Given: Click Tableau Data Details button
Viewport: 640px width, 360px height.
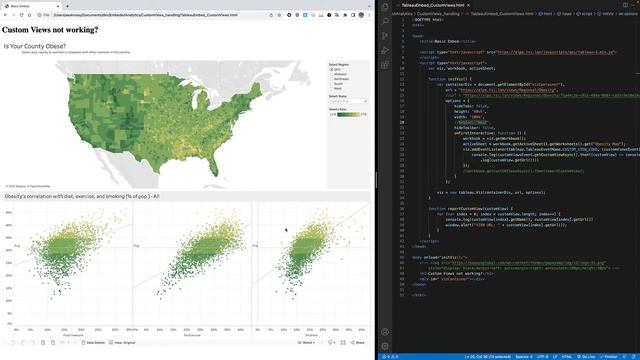Looking at the screenshot, I should pos(93,342).
